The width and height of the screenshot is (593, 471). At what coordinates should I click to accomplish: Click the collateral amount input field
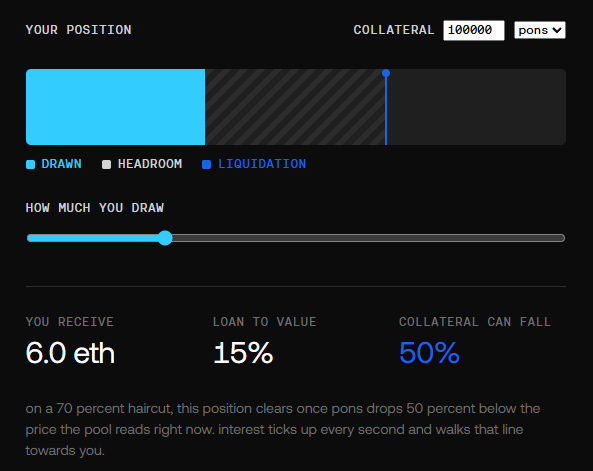(474, 30)
